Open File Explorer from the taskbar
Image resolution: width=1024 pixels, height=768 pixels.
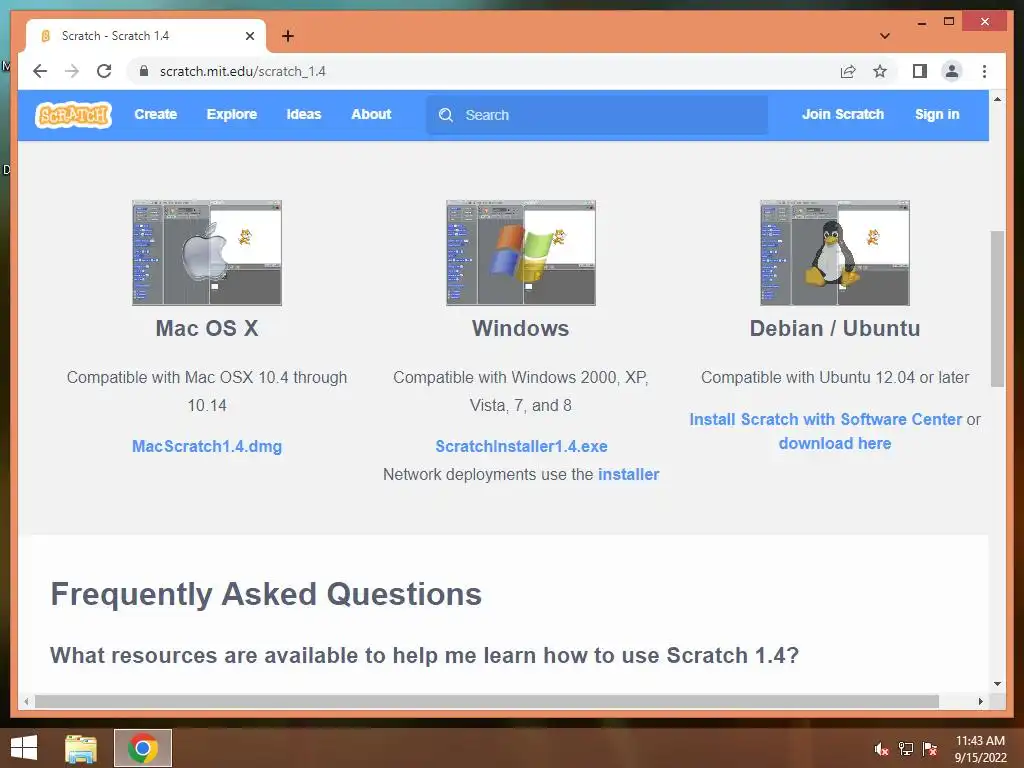tap(81, 748)
